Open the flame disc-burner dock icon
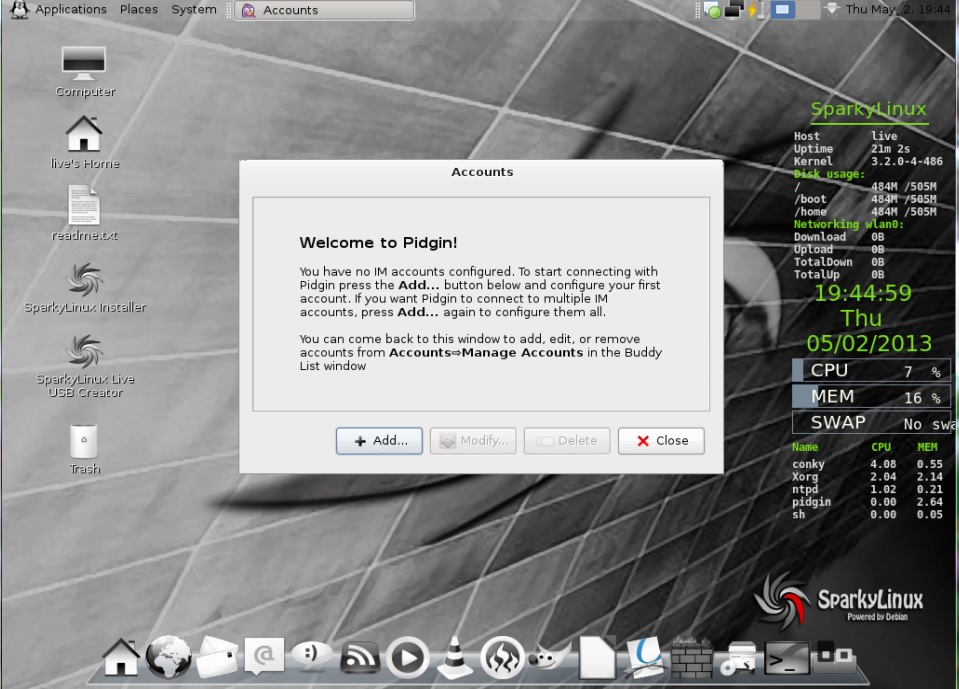 coord(502,658)
